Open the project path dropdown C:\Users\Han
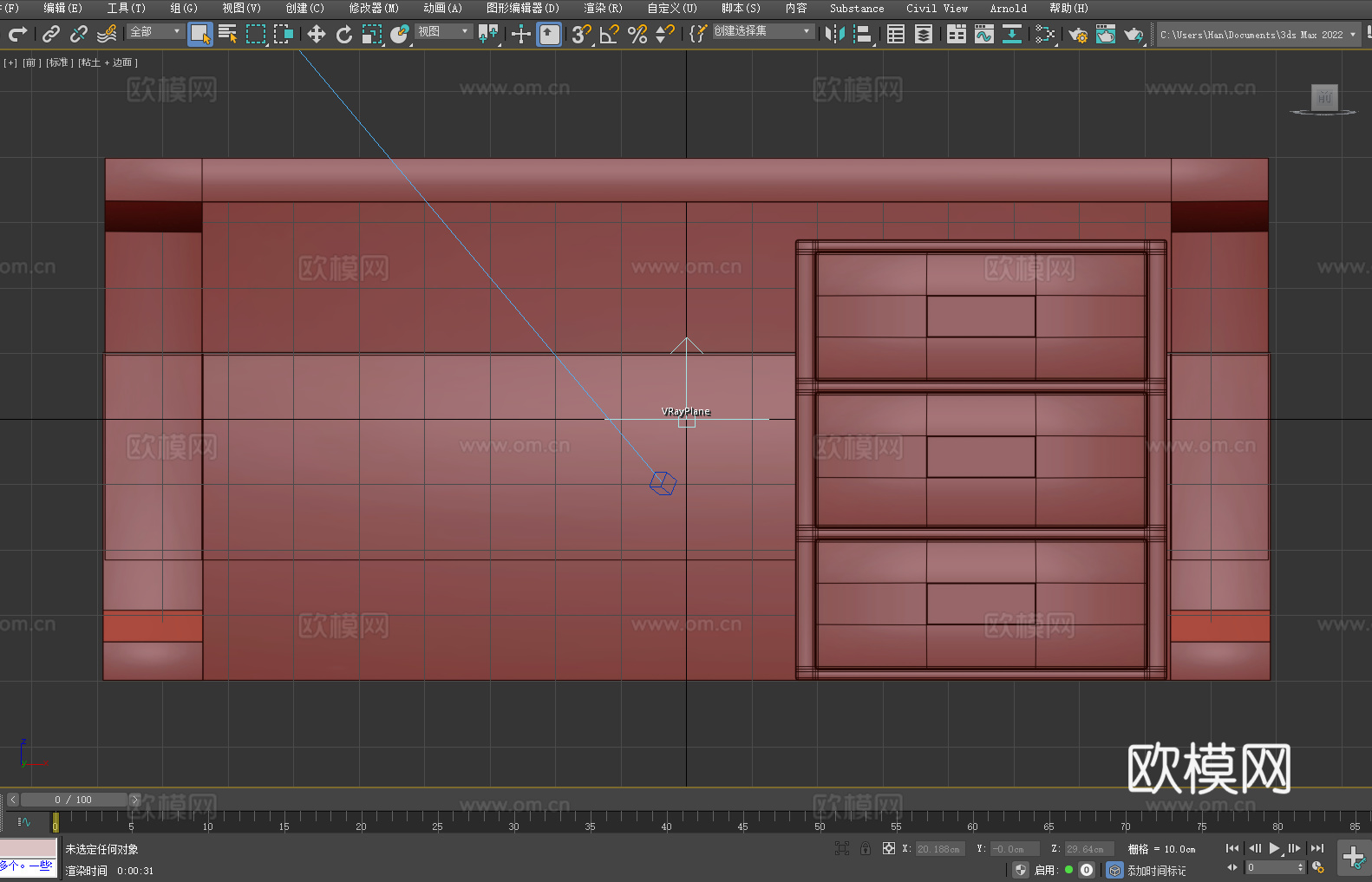This screenshot has width=1372, height=882. click(x=1258, y=35)
